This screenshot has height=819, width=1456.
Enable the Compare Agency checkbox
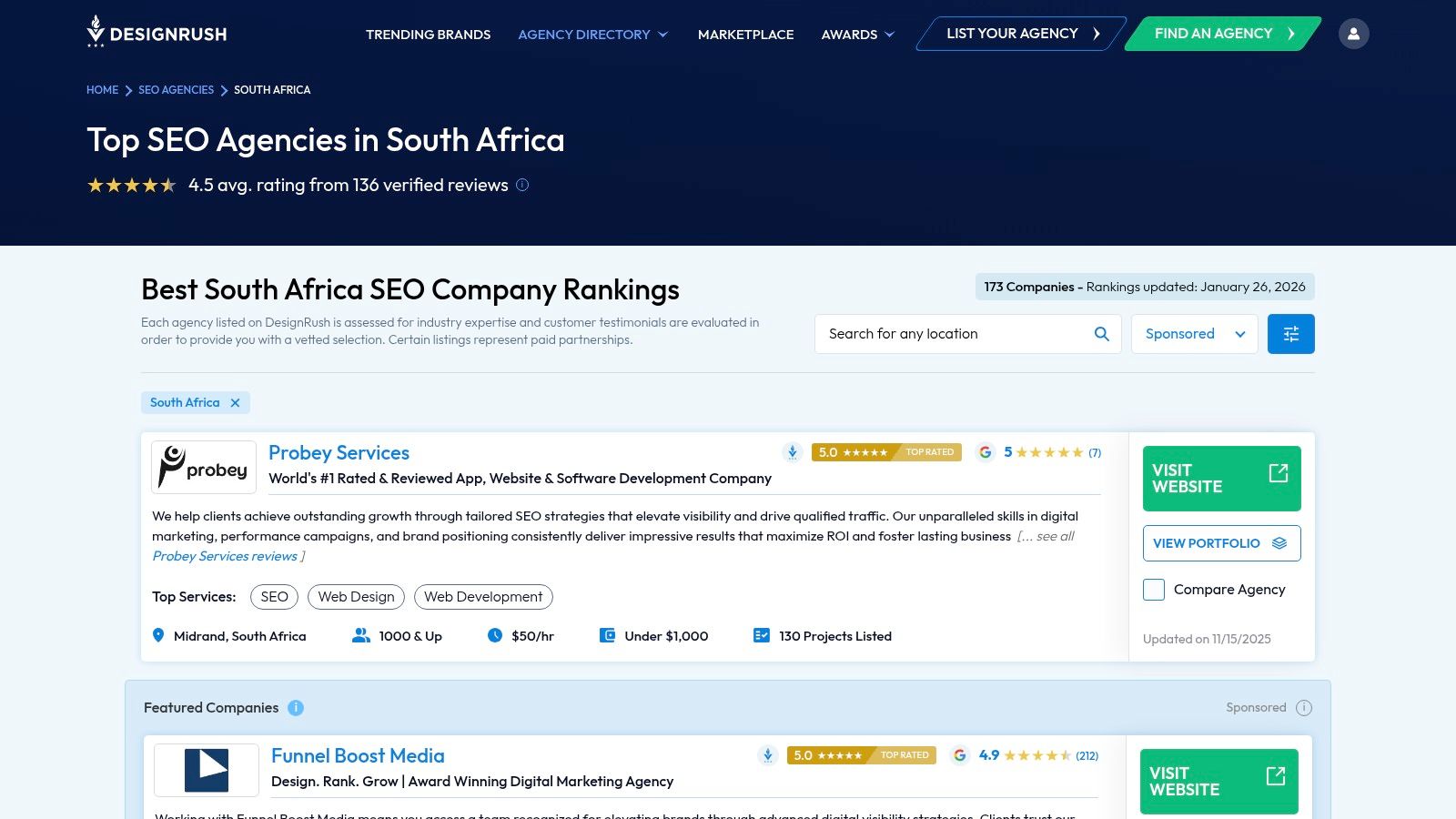click(1153, 590)
